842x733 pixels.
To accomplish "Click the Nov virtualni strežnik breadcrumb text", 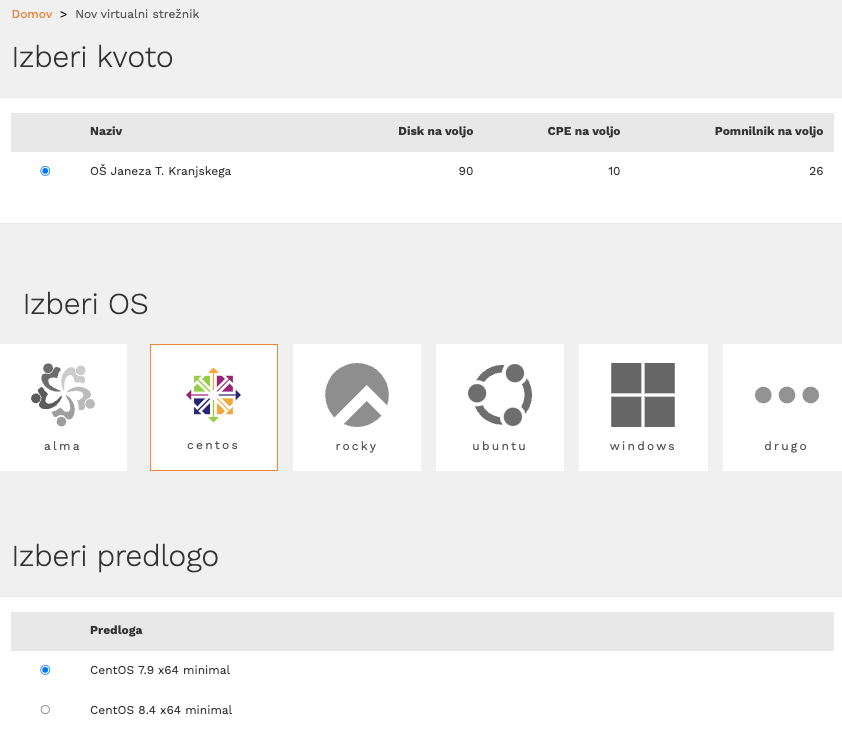I will 137,14.
